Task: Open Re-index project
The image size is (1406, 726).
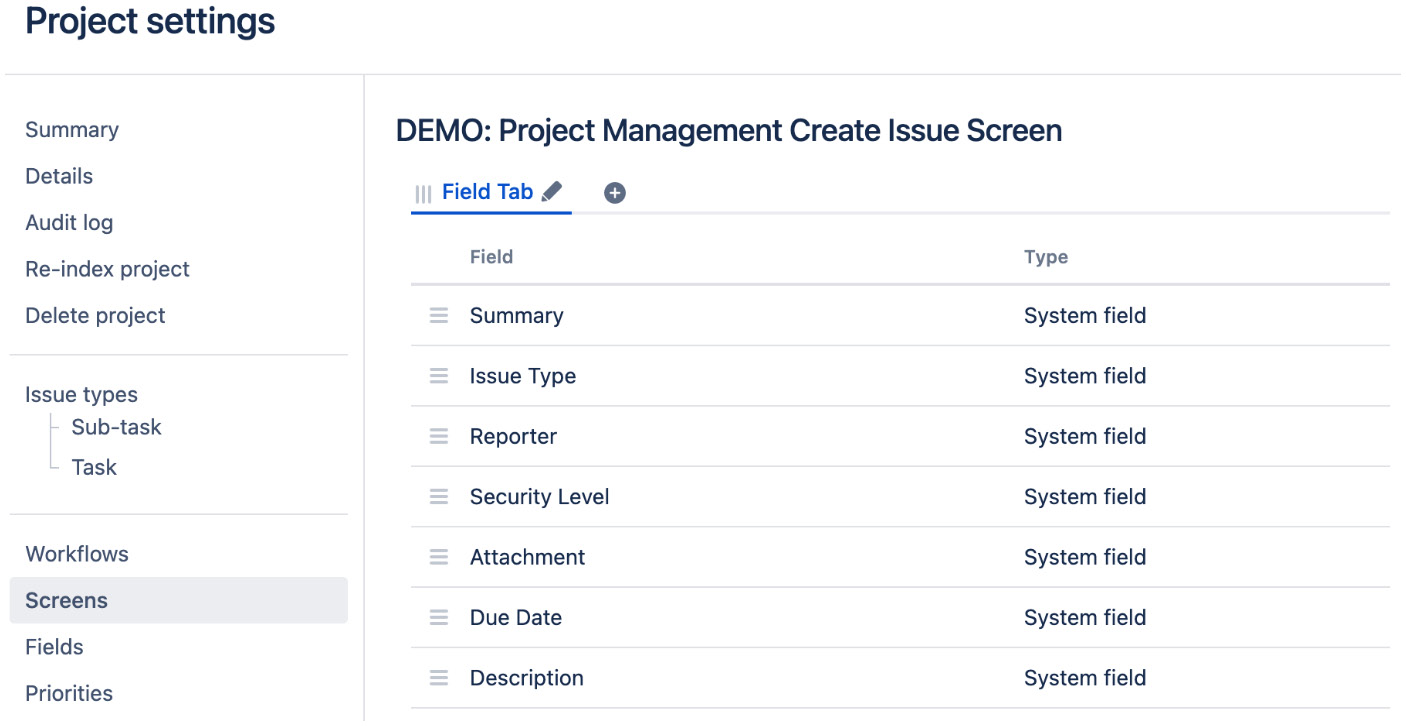Action: [x=107, y=269]
